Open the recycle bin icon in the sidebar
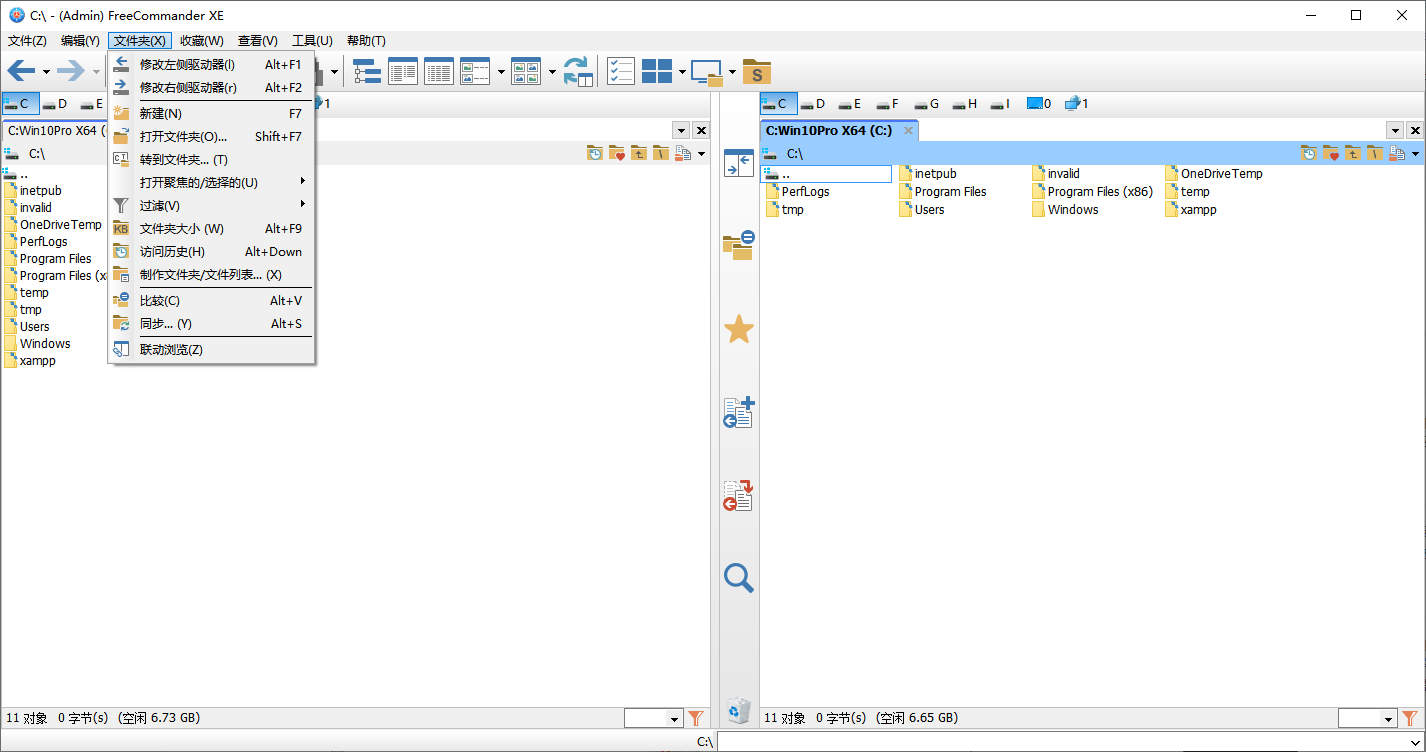1426x752 pixels. pos(738,710)
